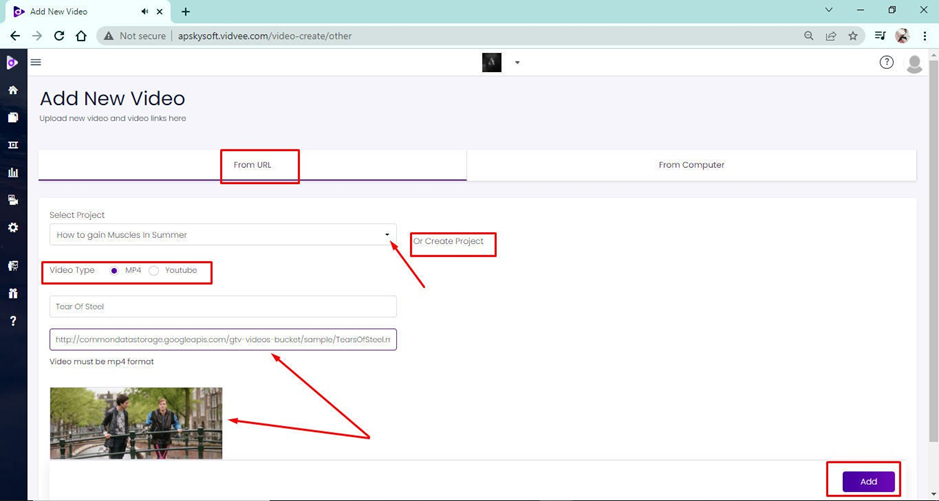Screen dimensions: 939x501
Task: Click the Video Type label
Action: coord(72,270)
